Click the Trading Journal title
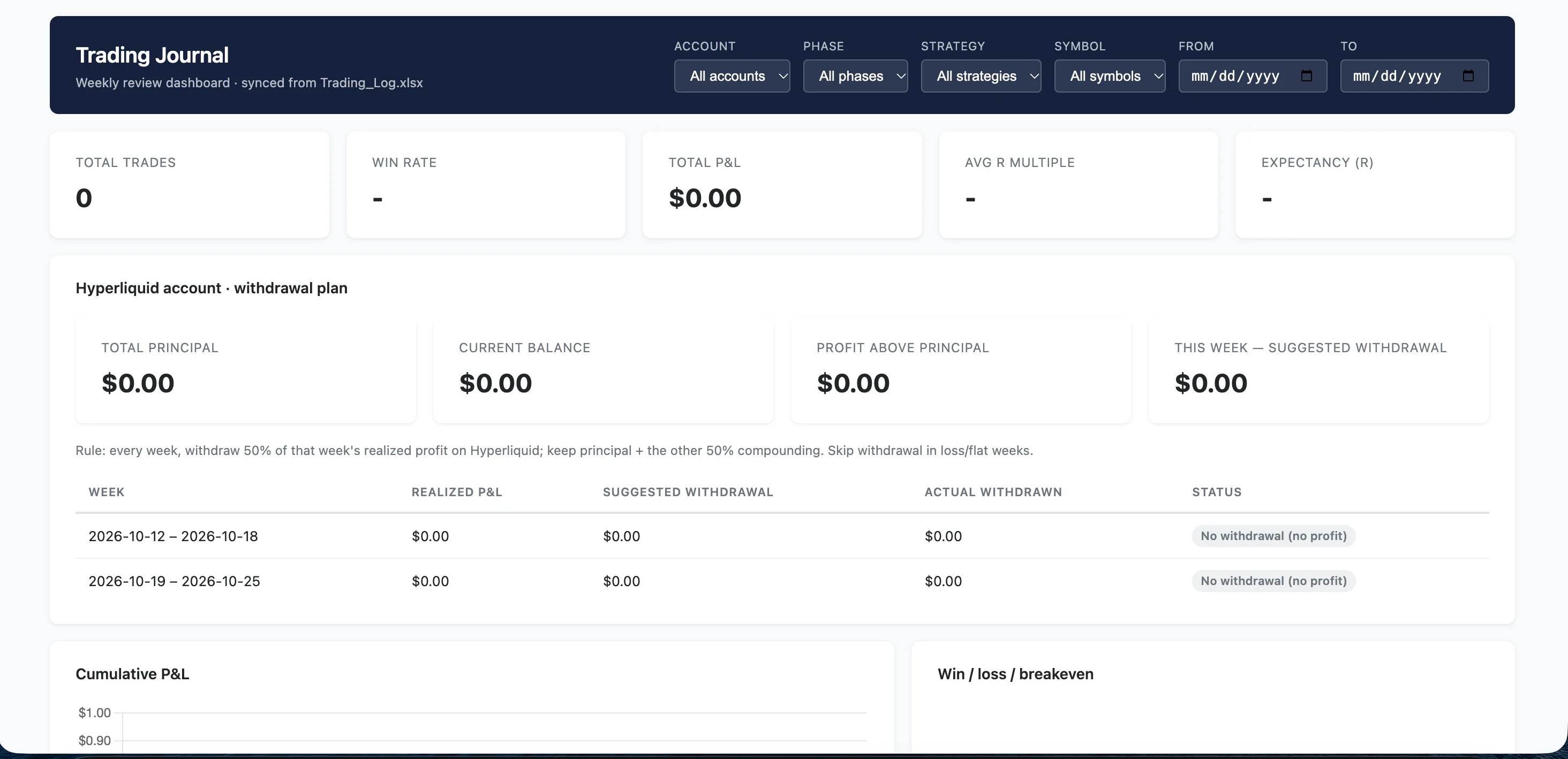 (152, 55)
